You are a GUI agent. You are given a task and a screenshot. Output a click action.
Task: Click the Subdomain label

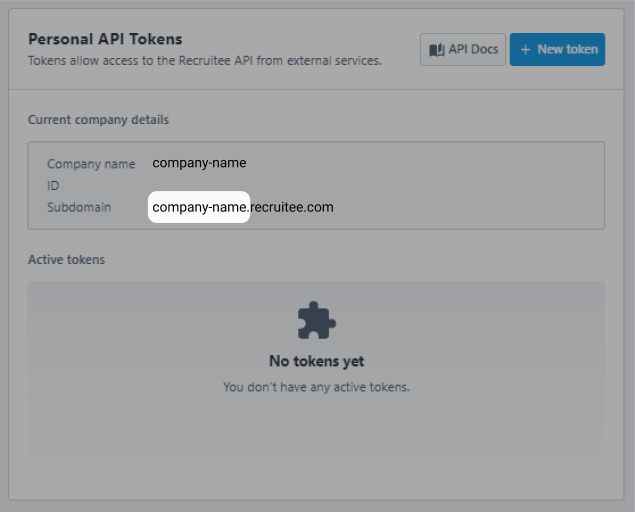point(79,208)
